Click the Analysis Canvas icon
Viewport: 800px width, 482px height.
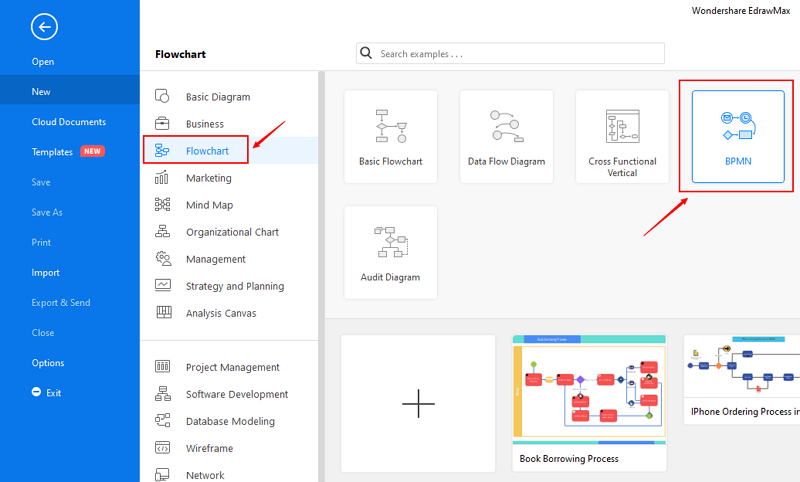164,312
